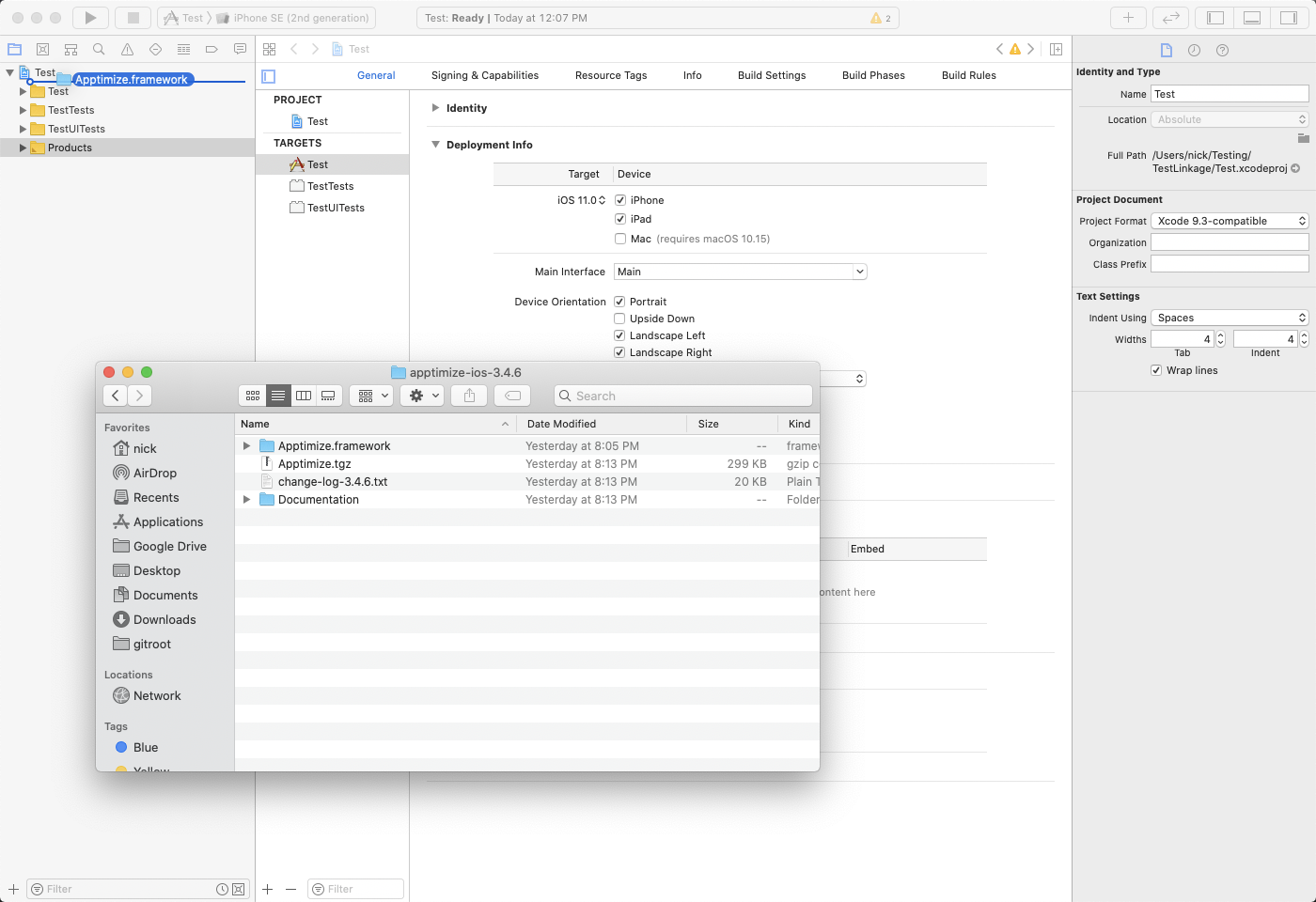Toggle the navigator panel visibility button
Screen dimensions: 1316x902
[1215, 18]
